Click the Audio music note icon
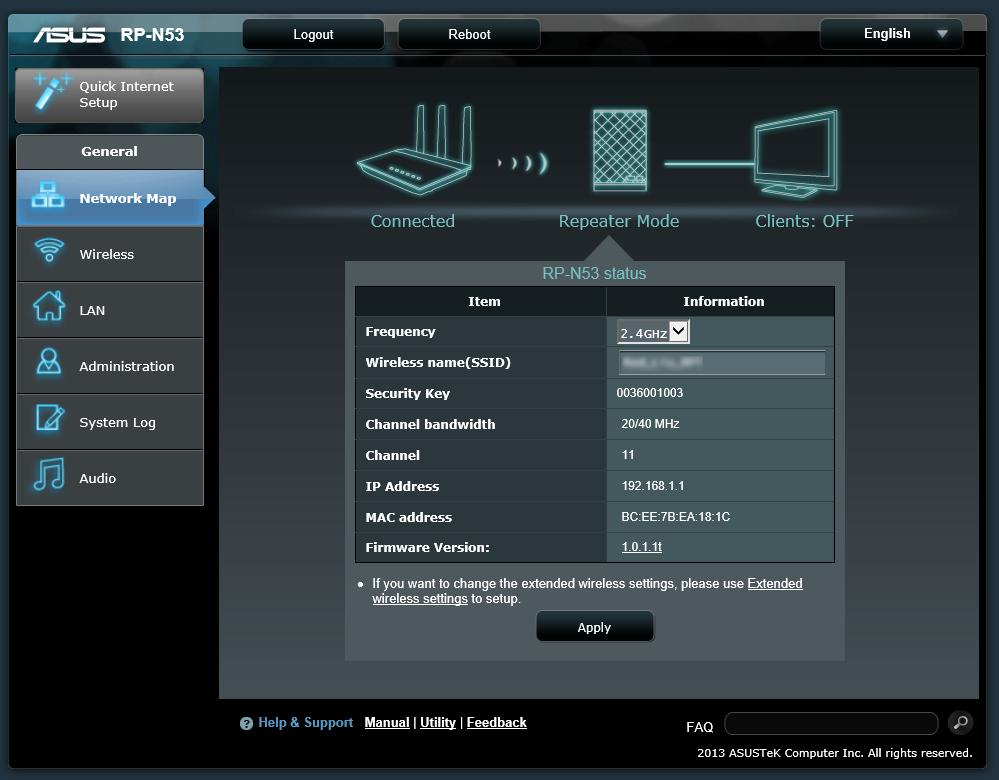The image size is (999, 780). pyautogui.click(x=49, y=474)
